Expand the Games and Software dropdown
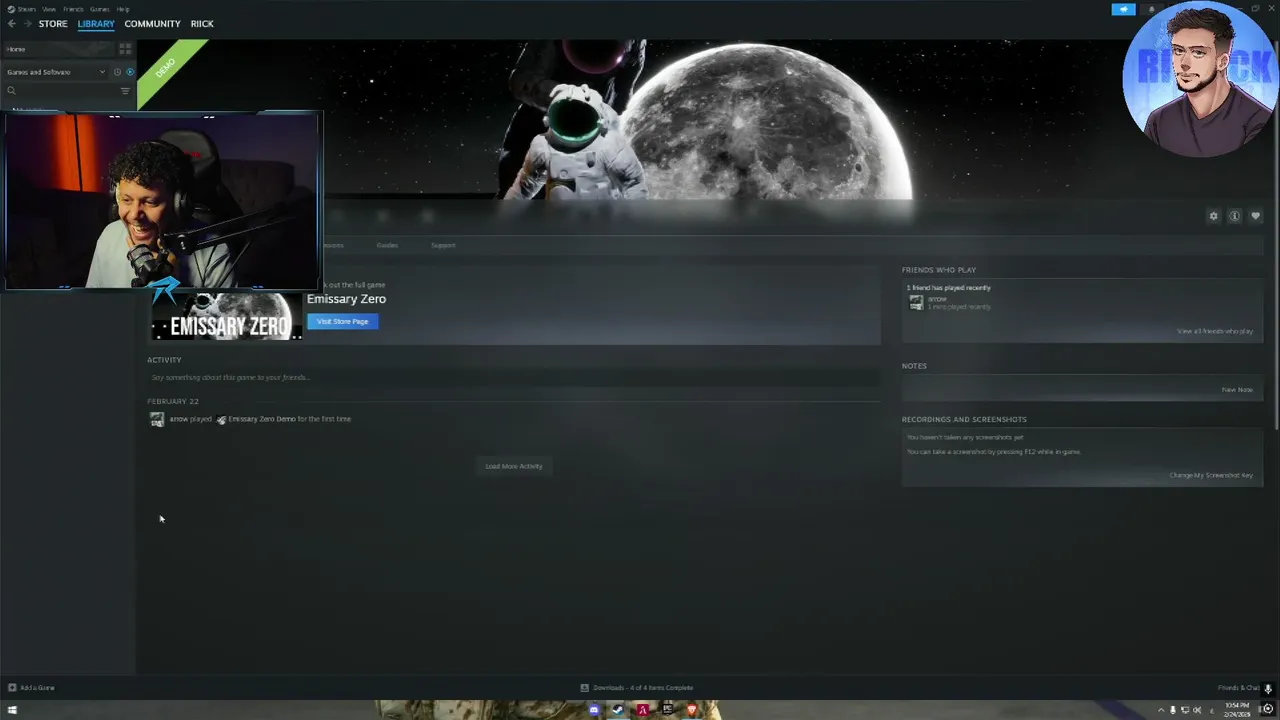 (56, 72)
